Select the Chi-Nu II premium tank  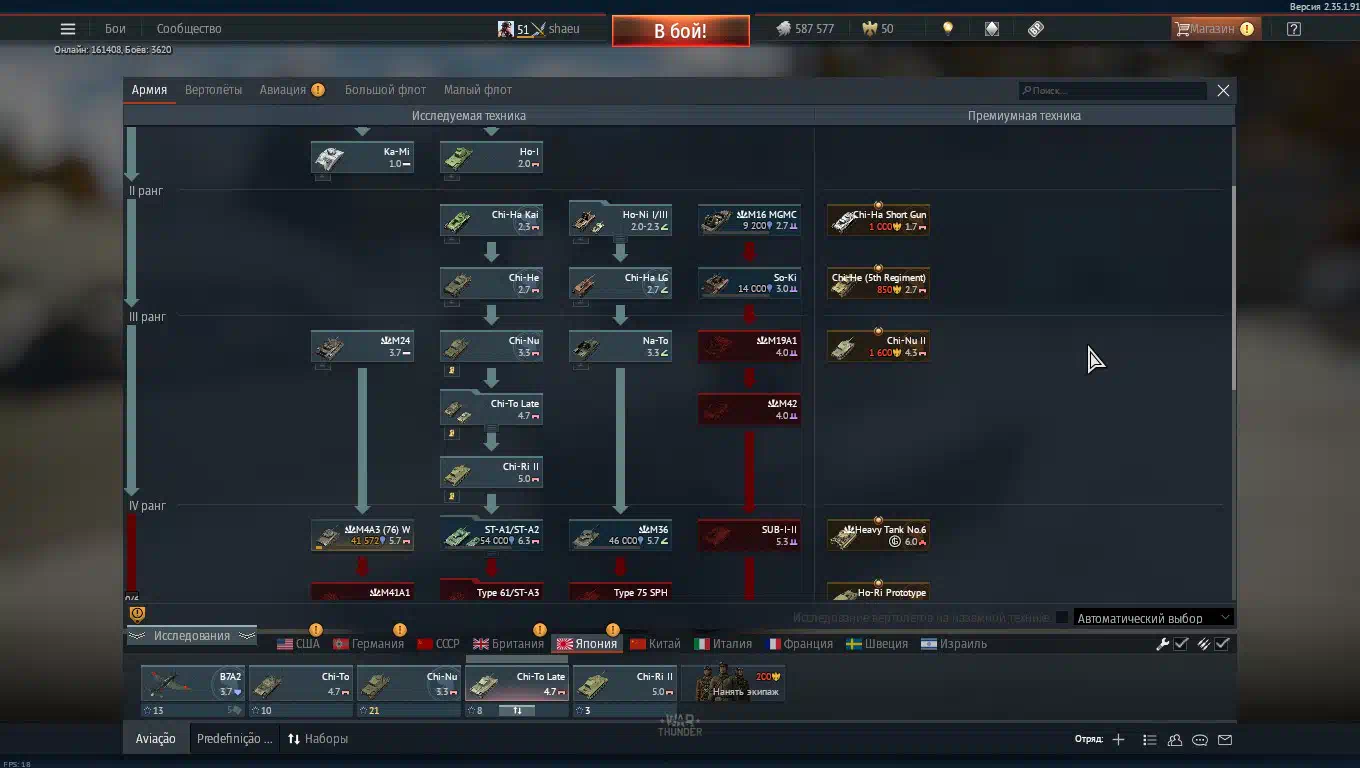[878, 347]
